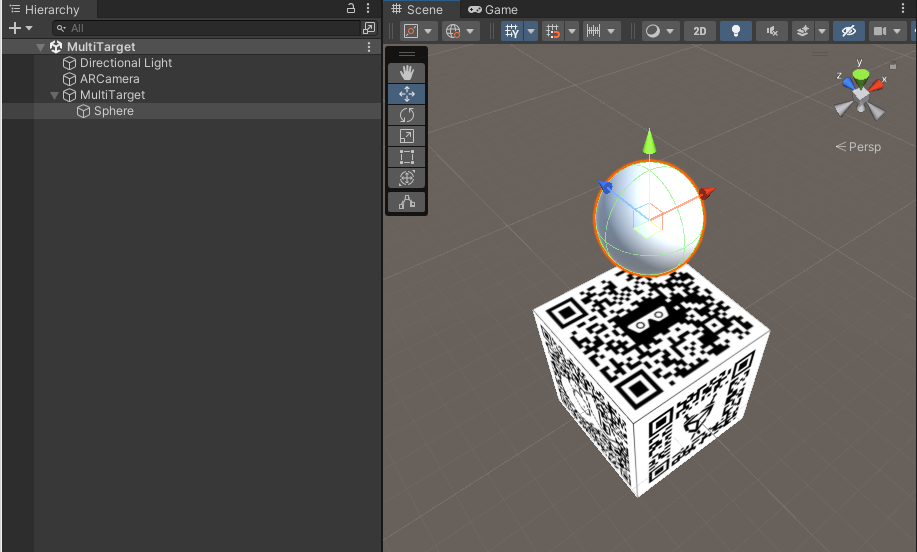
Task: Open the scene camera dropdown arrow
Action: (897, 31)
